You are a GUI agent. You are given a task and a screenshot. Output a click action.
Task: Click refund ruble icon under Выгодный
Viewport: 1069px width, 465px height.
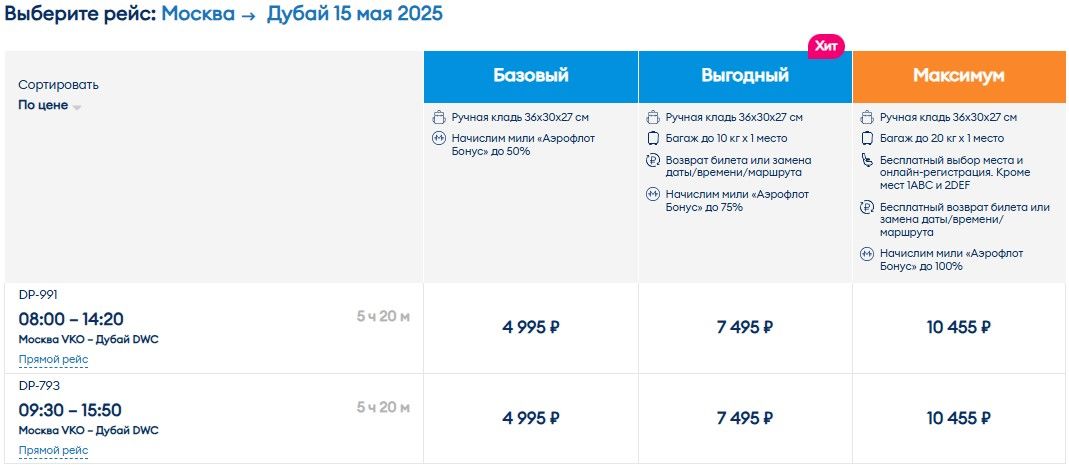coord(653,161)
